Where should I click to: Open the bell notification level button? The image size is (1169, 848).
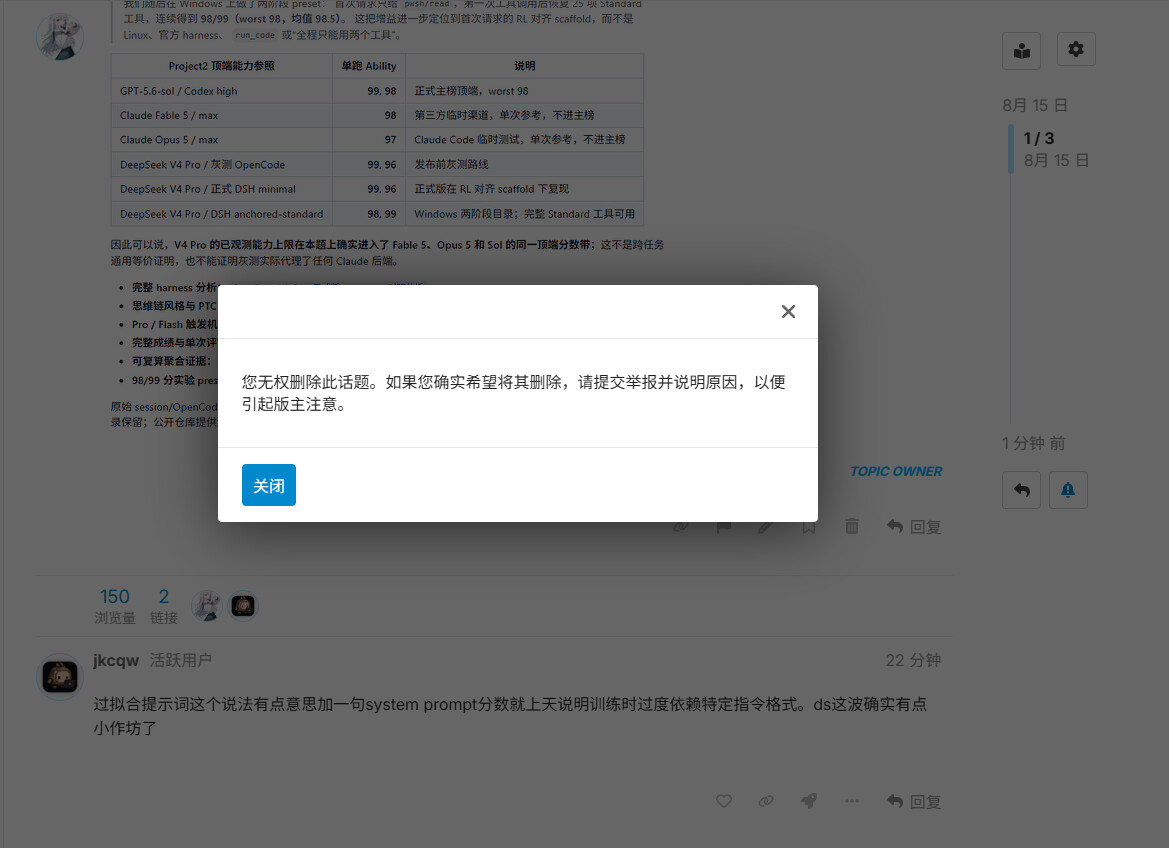click(1068, 490)
